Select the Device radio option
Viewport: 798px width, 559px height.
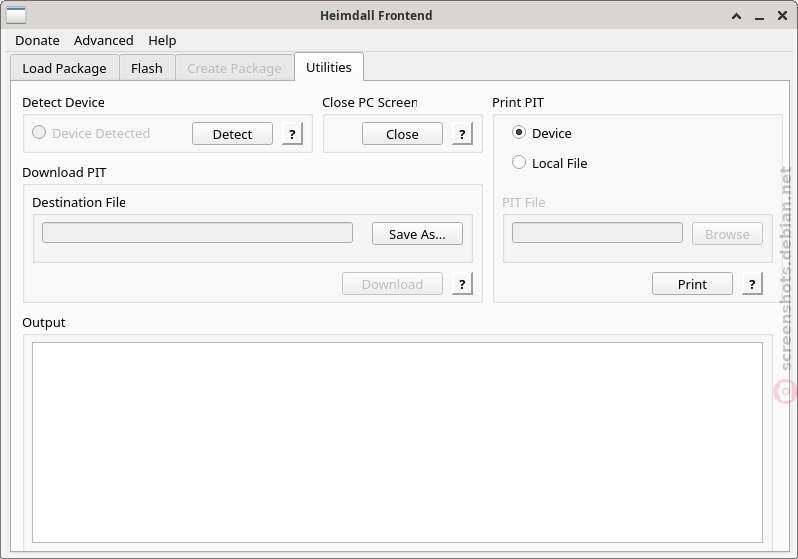(x=542, y=133)
